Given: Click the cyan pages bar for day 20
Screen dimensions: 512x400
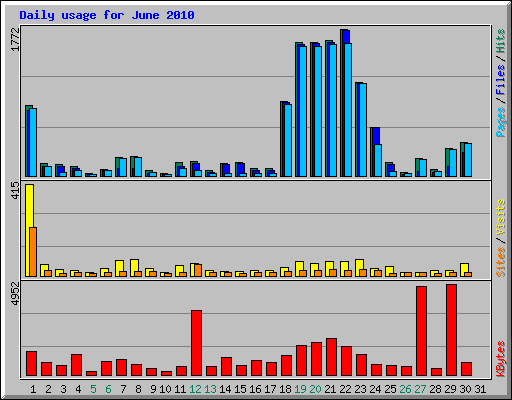Looking at the screenshot, I should coord(318,111).
